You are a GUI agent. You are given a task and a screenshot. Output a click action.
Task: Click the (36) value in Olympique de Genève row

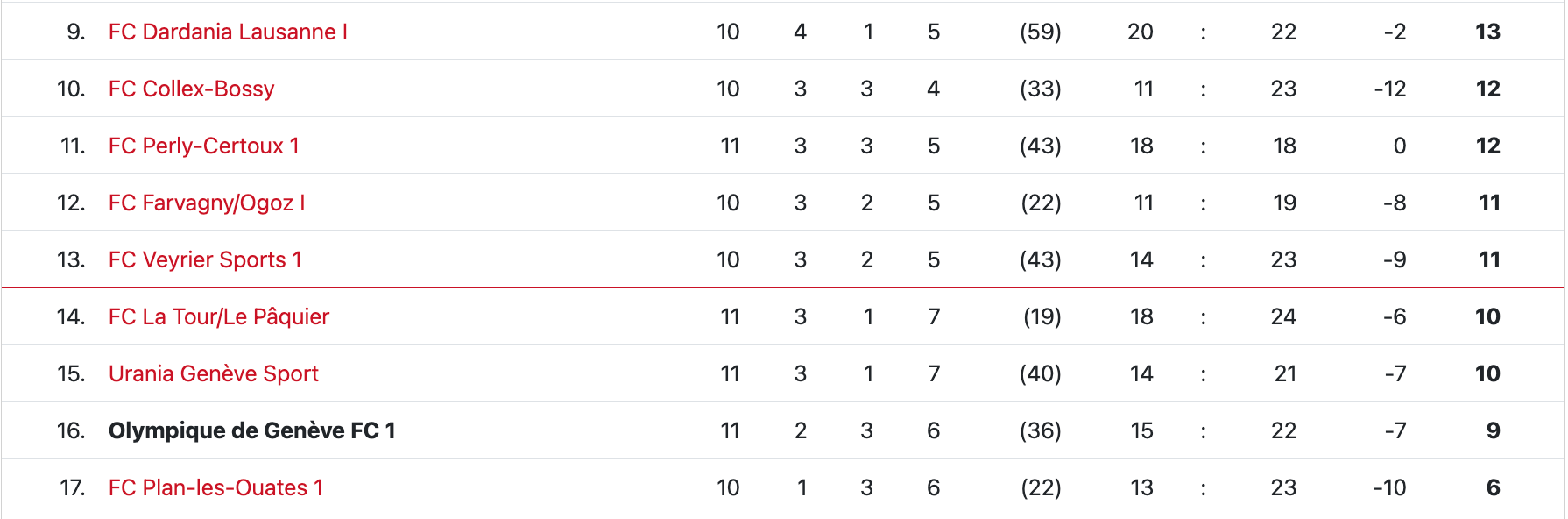pos(1040,431)
